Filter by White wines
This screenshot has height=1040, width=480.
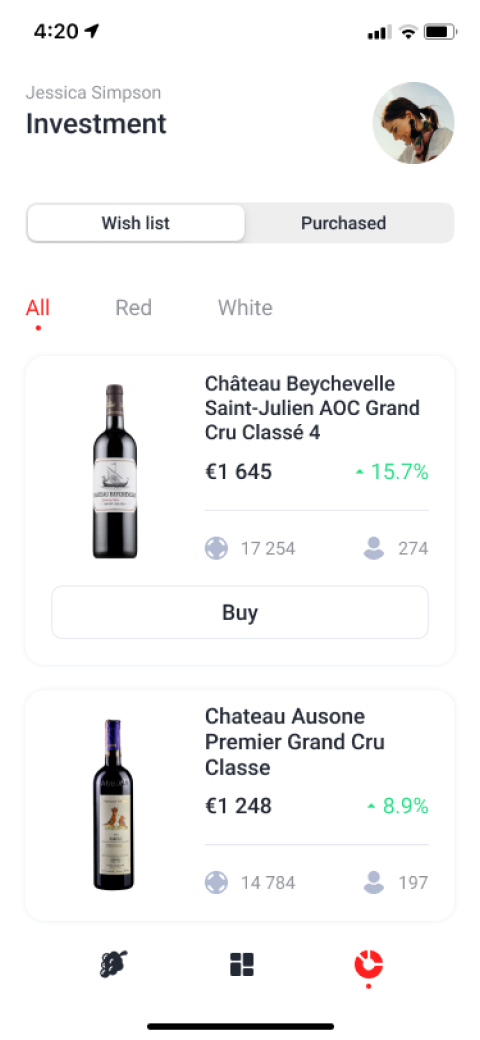(x=245, y=308)
